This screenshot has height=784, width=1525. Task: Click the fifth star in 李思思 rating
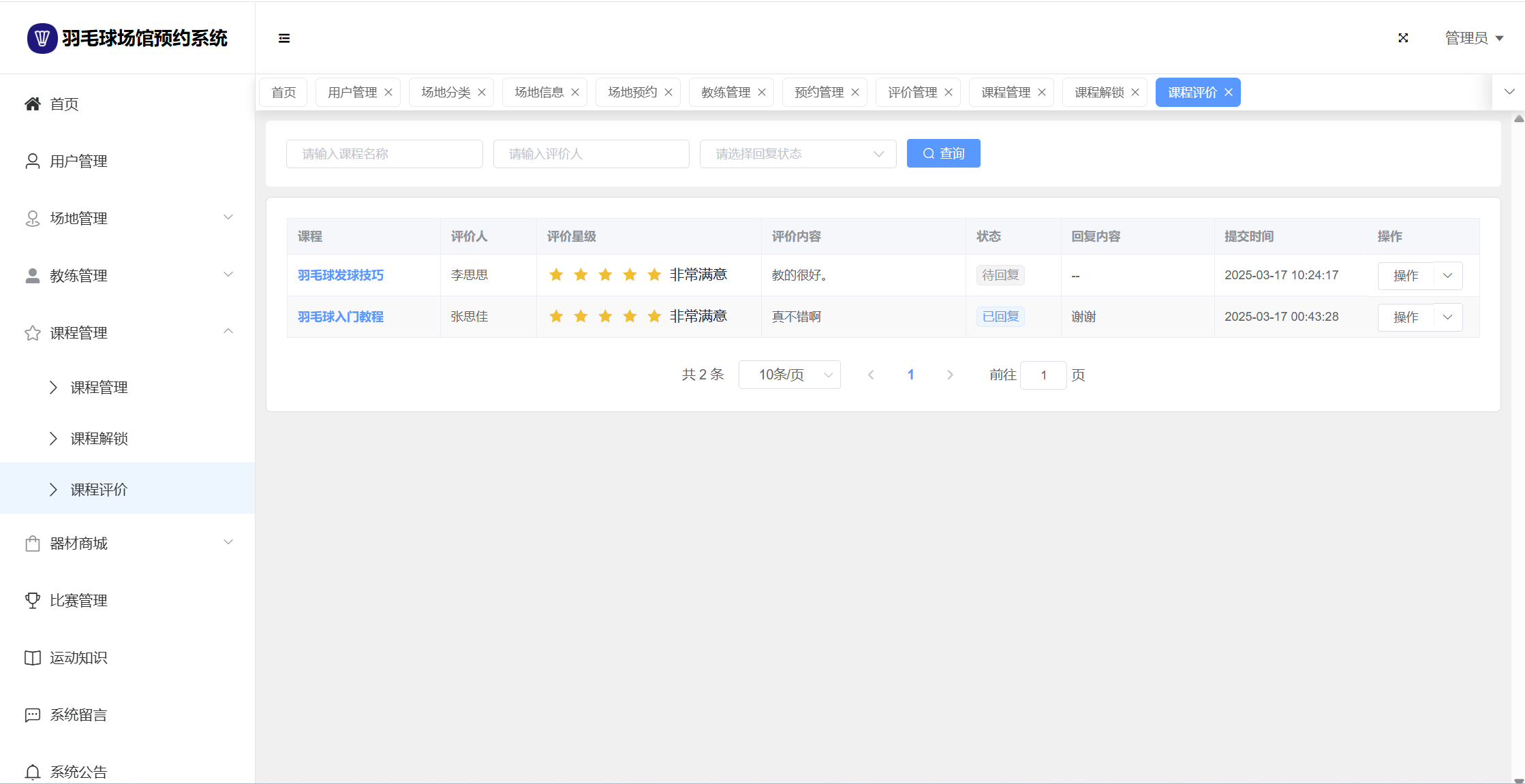point(654,275)
